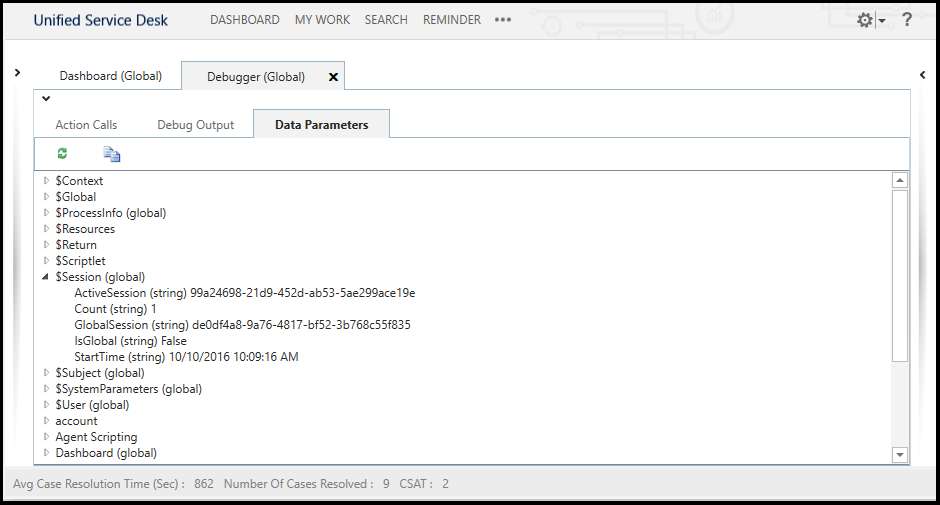Switch to Dashboard (Global) tab
The image size is (940, 505).
click(110, 76)
